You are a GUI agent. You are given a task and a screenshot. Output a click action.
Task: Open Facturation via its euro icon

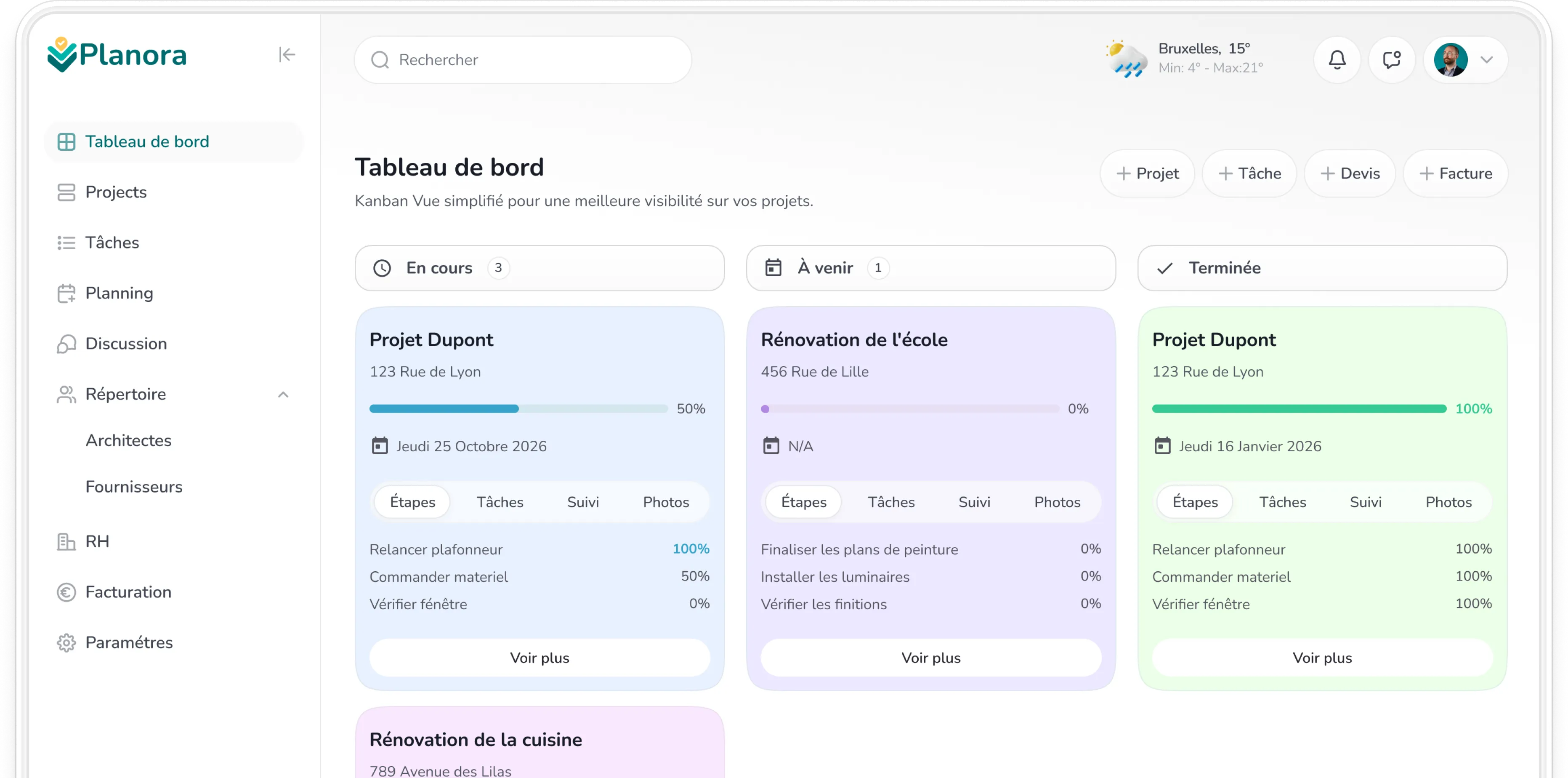pos(66,592)
